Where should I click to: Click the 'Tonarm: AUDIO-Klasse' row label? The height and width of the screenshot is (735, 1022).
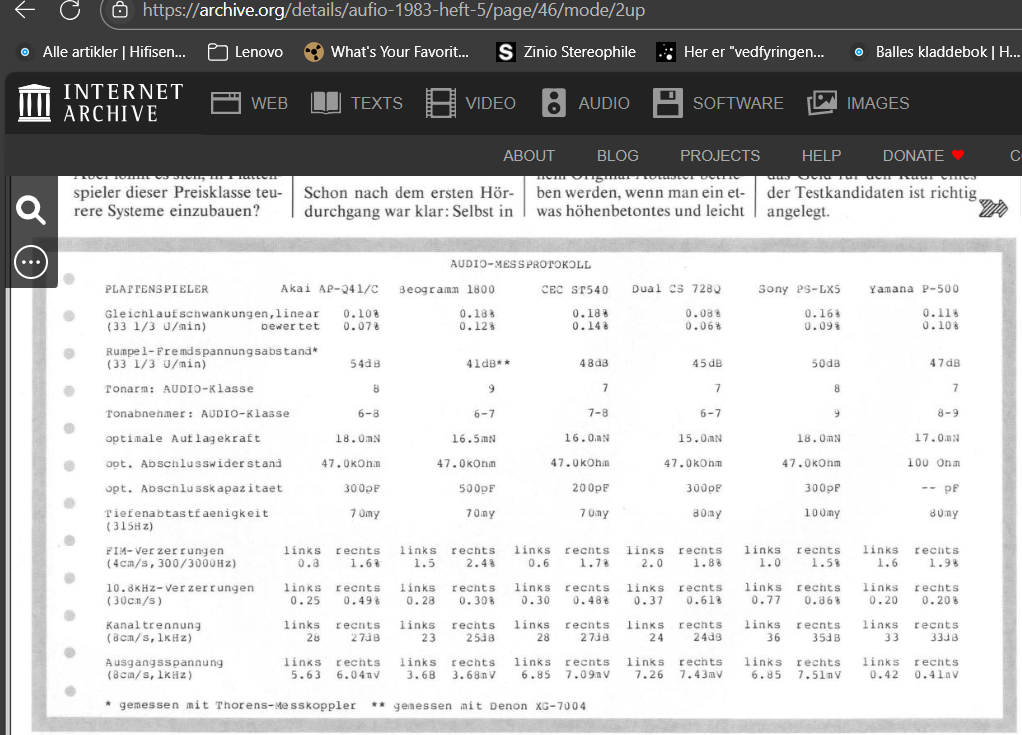click(179, 388)
